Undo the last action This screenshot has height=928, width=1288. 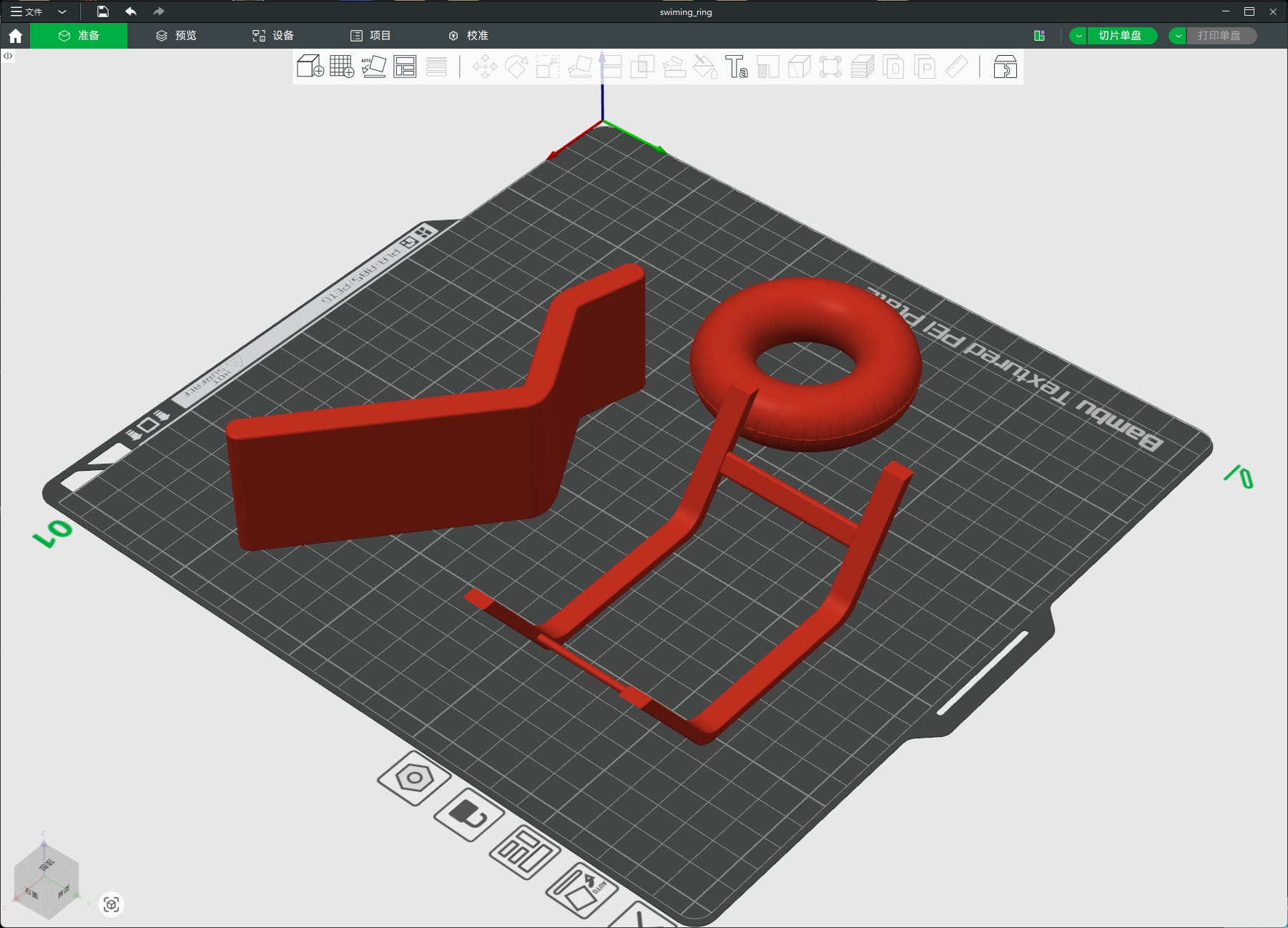[131, 11]
